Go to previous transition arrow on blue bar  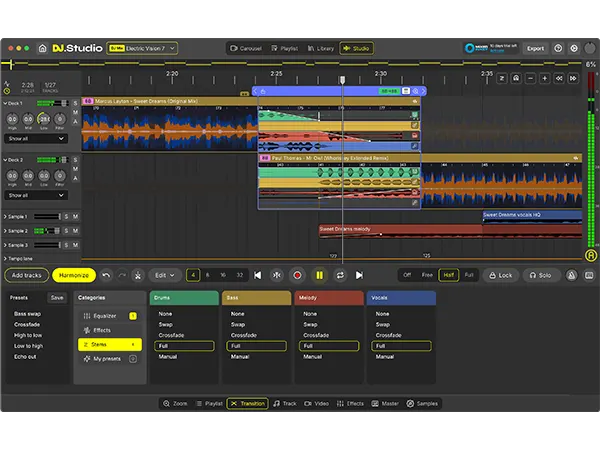pyautogui.click(x=255, y=91)
